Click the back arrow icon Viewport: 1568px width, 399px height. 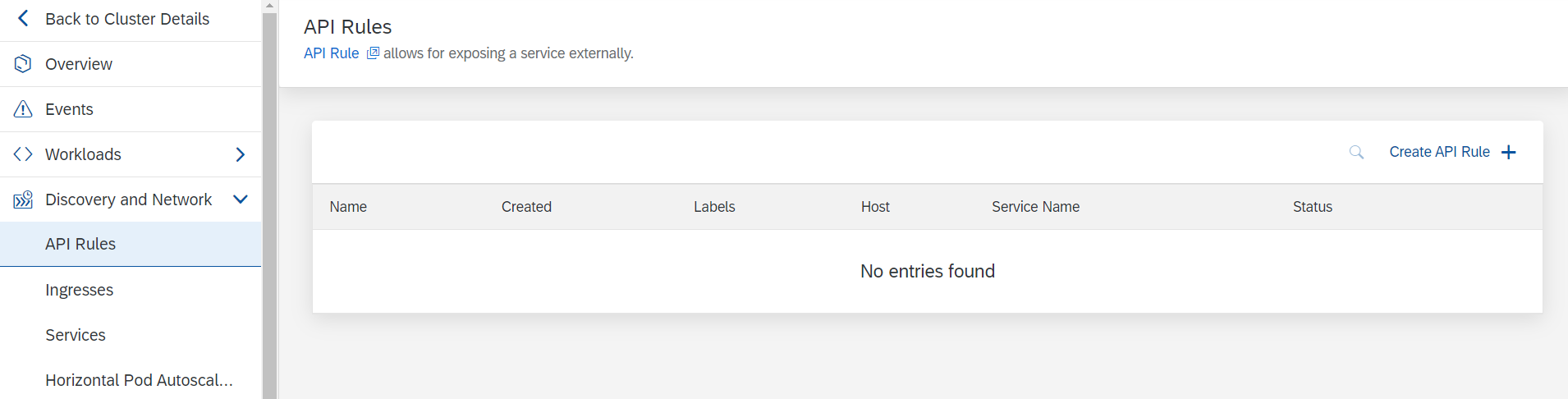[x=23, y=18]
